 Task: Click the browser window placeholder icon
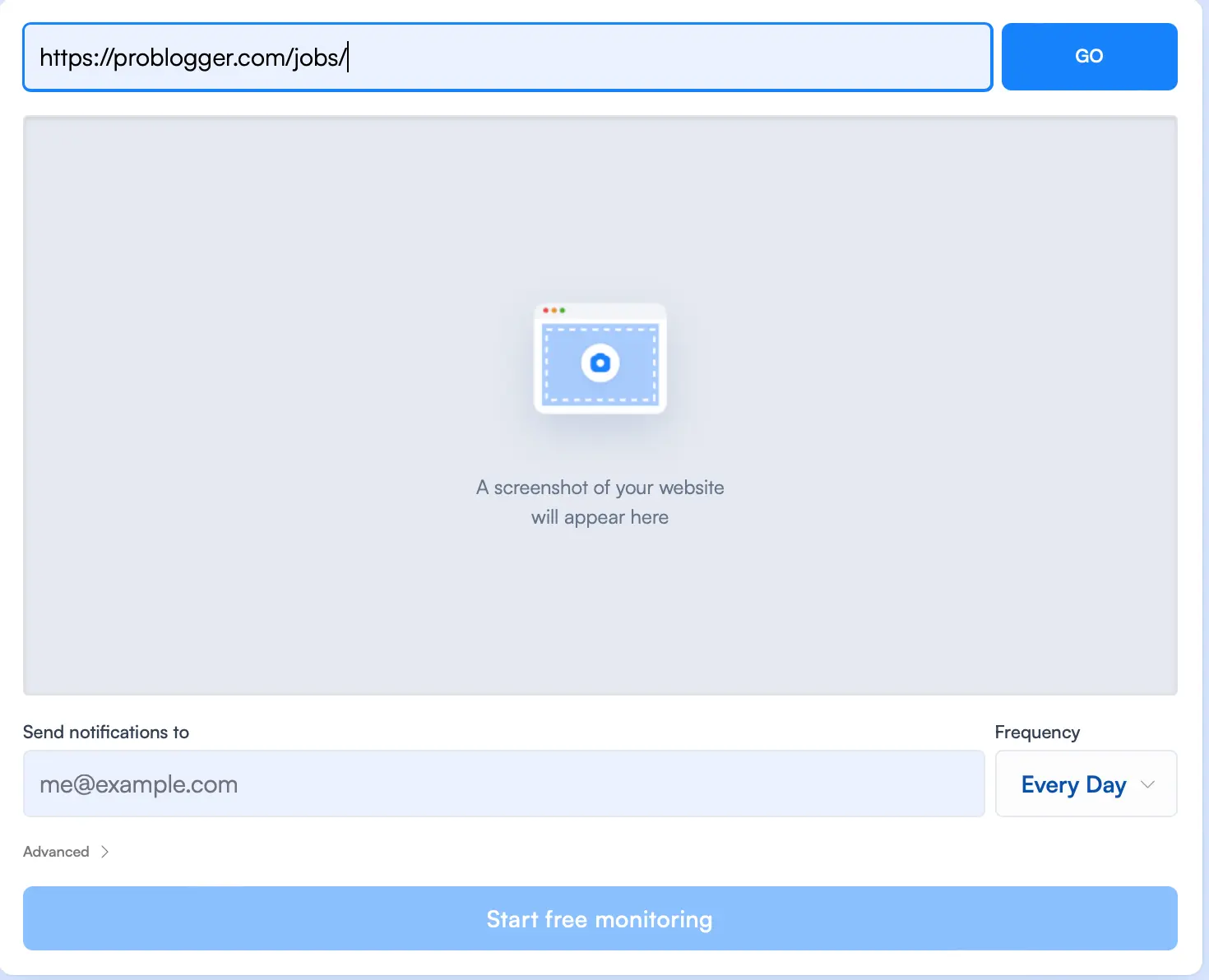point(600,359)
